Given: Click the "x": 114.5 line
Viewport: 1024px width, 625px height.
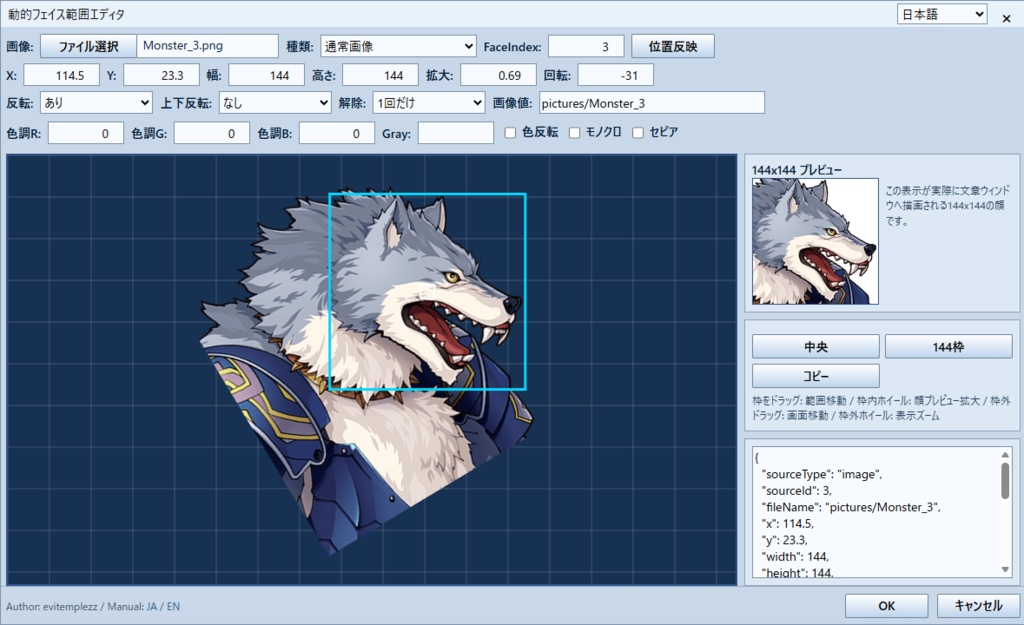Looking at the screenshot, I should tap(787, 523).
